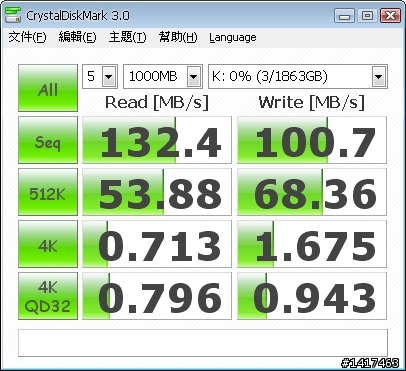Click the 512K write result 68.36
Viewport: 406px width, 371px height.
(312, 192)
